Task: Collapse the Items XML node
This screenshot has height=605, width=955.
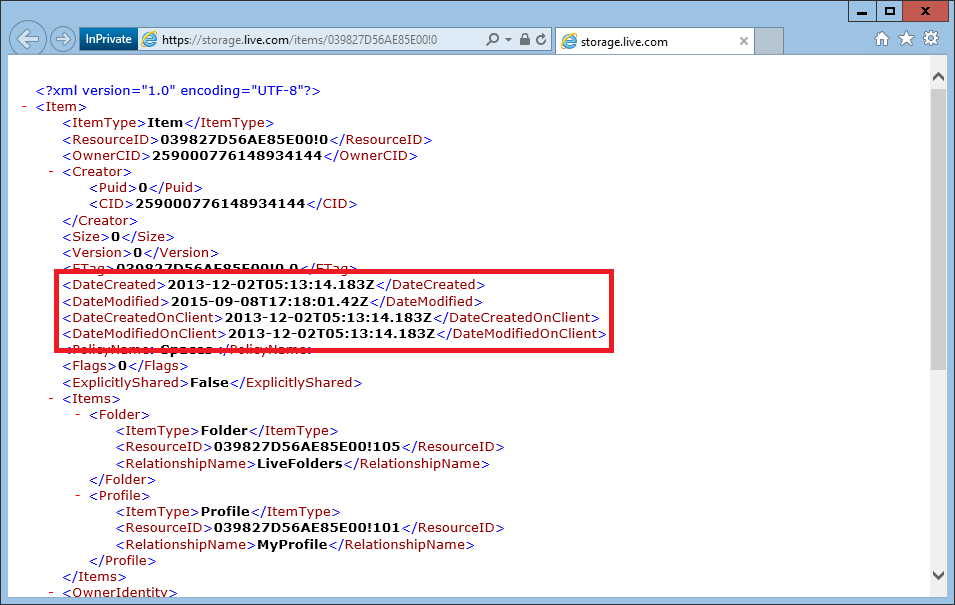Action: click(51, 398)
